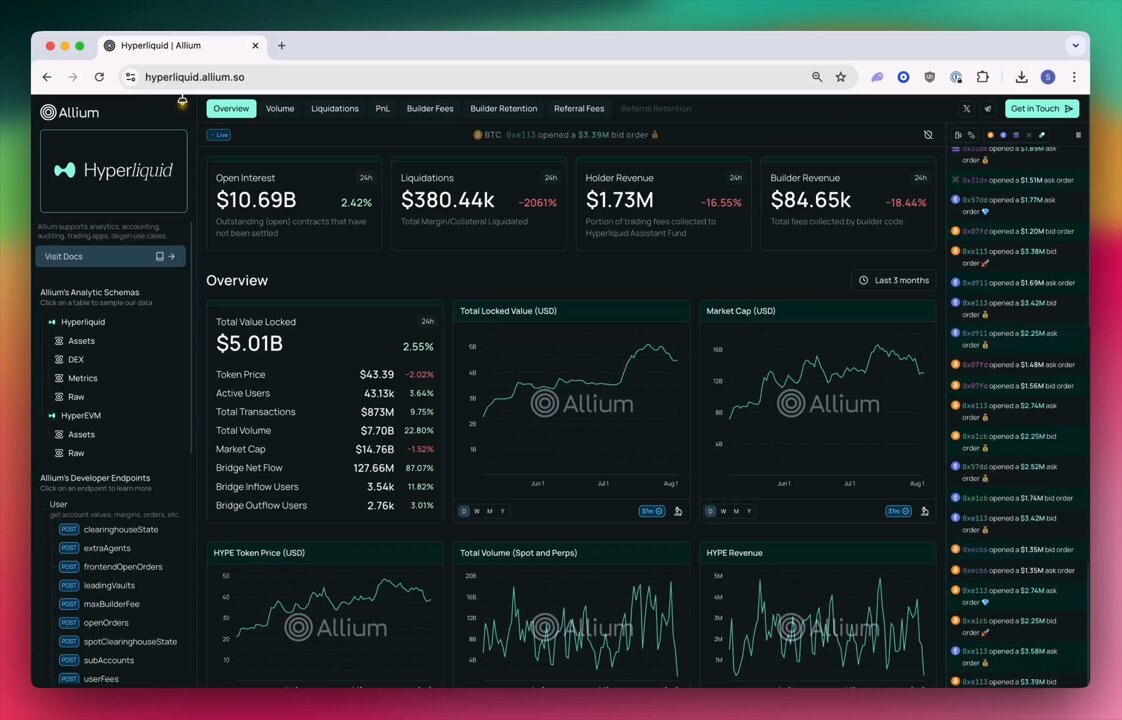Toggle the pill-shaped token feed filter
1122x720 pixels.
click(x=1042, y=135)
